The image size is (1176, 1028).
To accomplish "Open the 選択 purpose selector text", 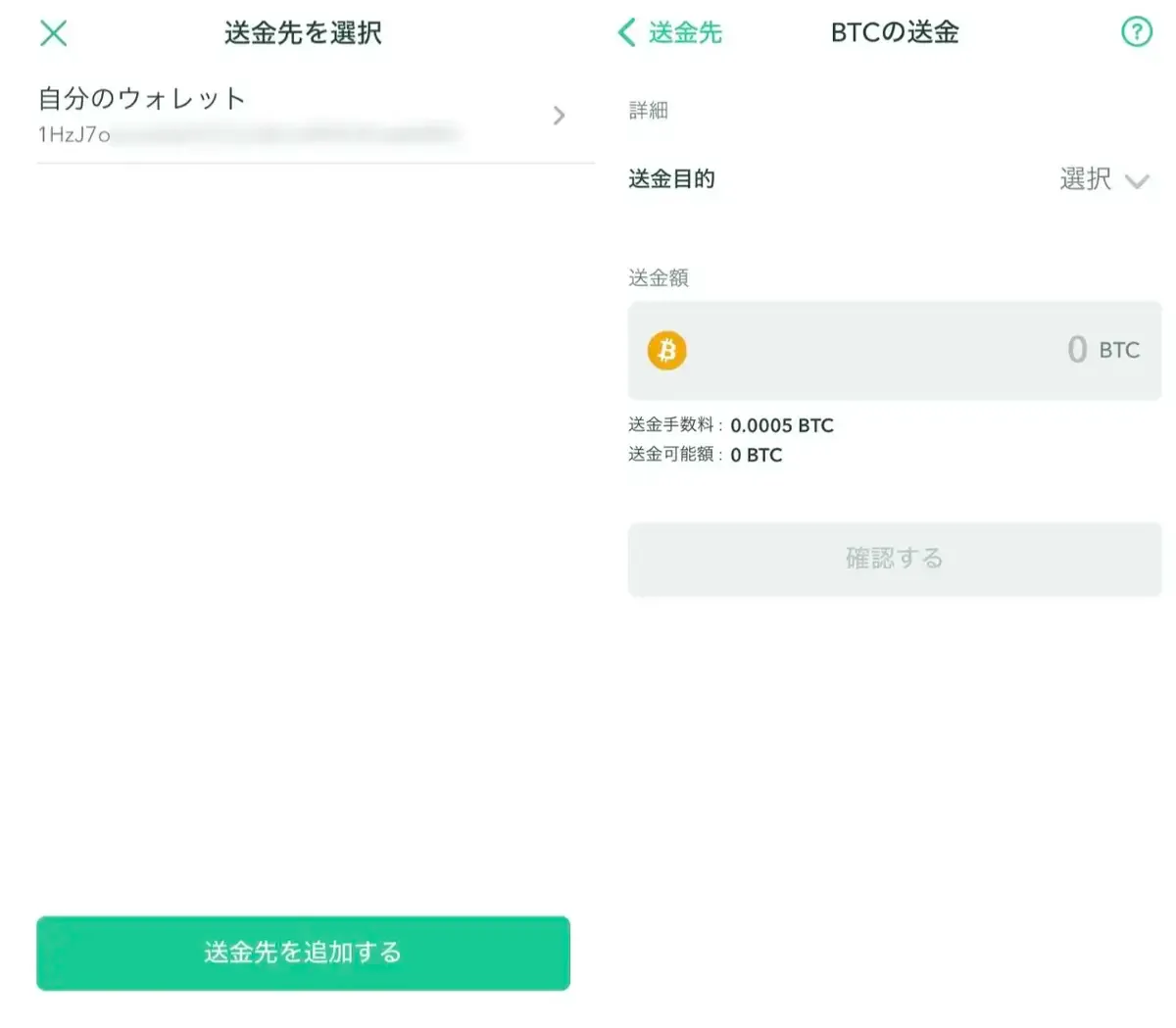I will [x=1085, y=179].
